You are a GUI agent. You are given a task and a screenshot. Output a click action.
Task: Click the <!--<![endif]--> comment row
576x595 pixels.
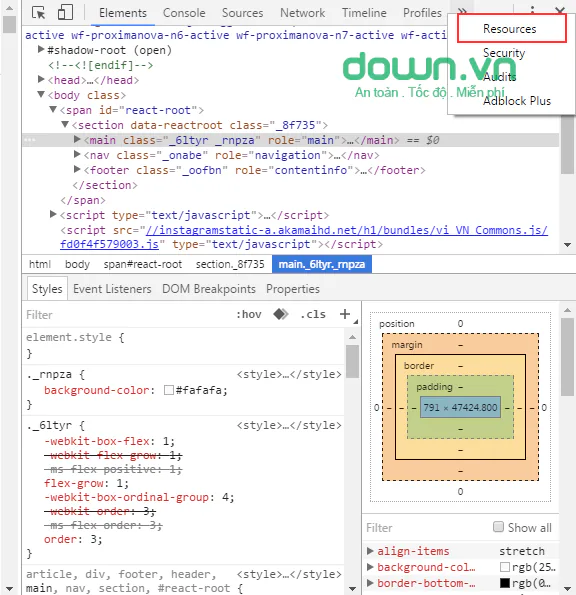point(101,65)
